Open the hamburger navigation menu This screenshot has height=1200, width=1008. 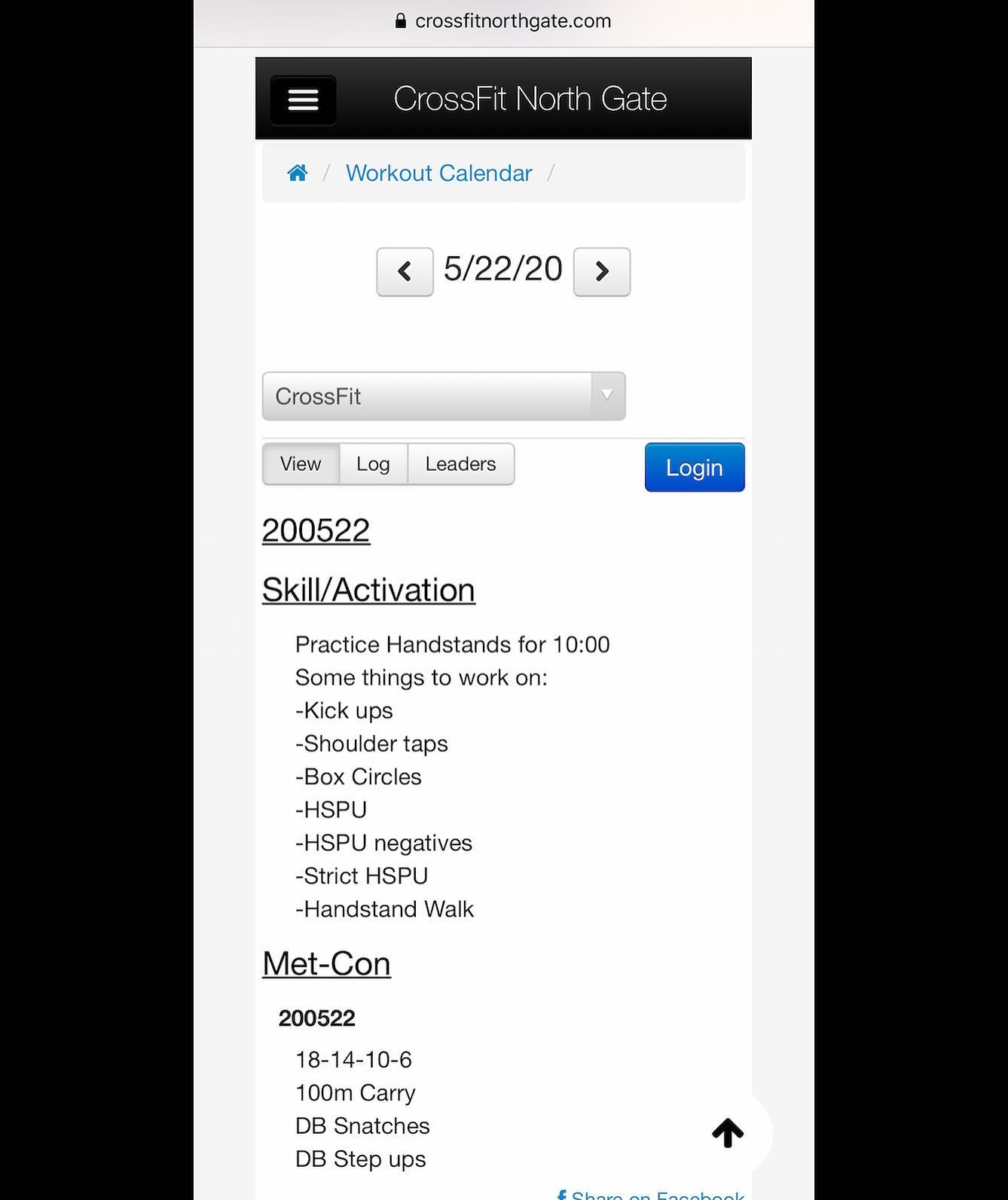303,99
